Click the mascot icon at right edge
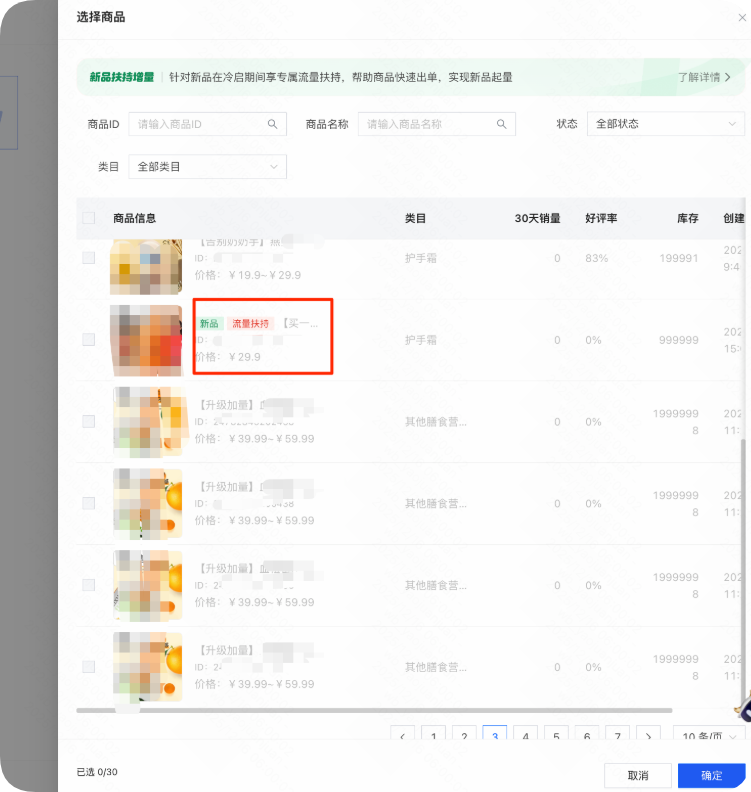Viewport: 751px width, 792px height. point(741,709)
